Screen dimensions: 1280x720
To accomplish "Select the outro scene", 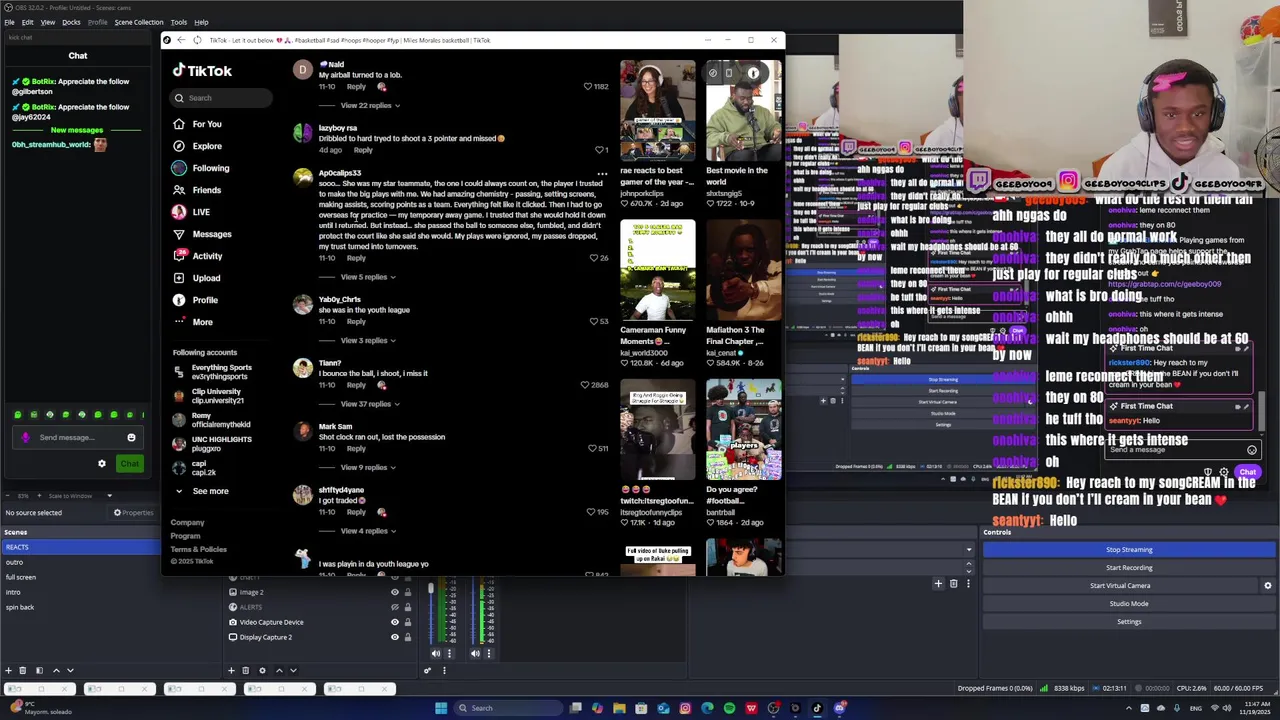I will [x=14, y=562].
